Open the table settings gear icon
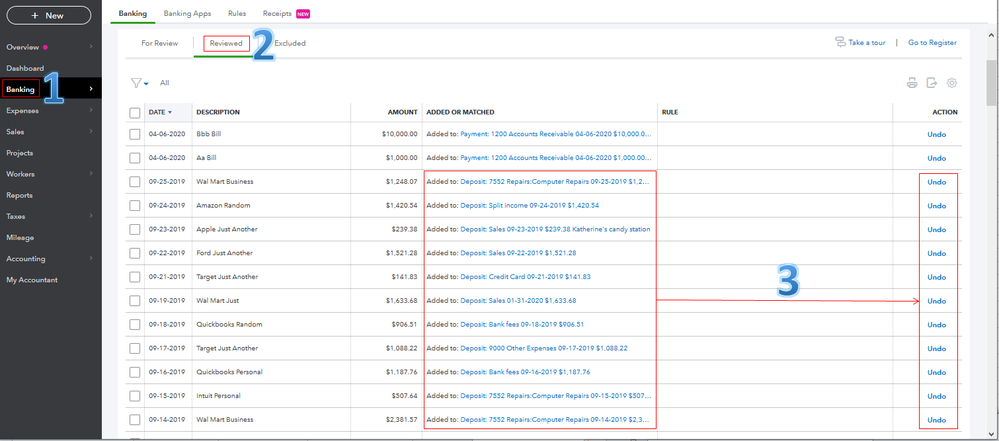999x441 pixels. [x=952, y=83]
